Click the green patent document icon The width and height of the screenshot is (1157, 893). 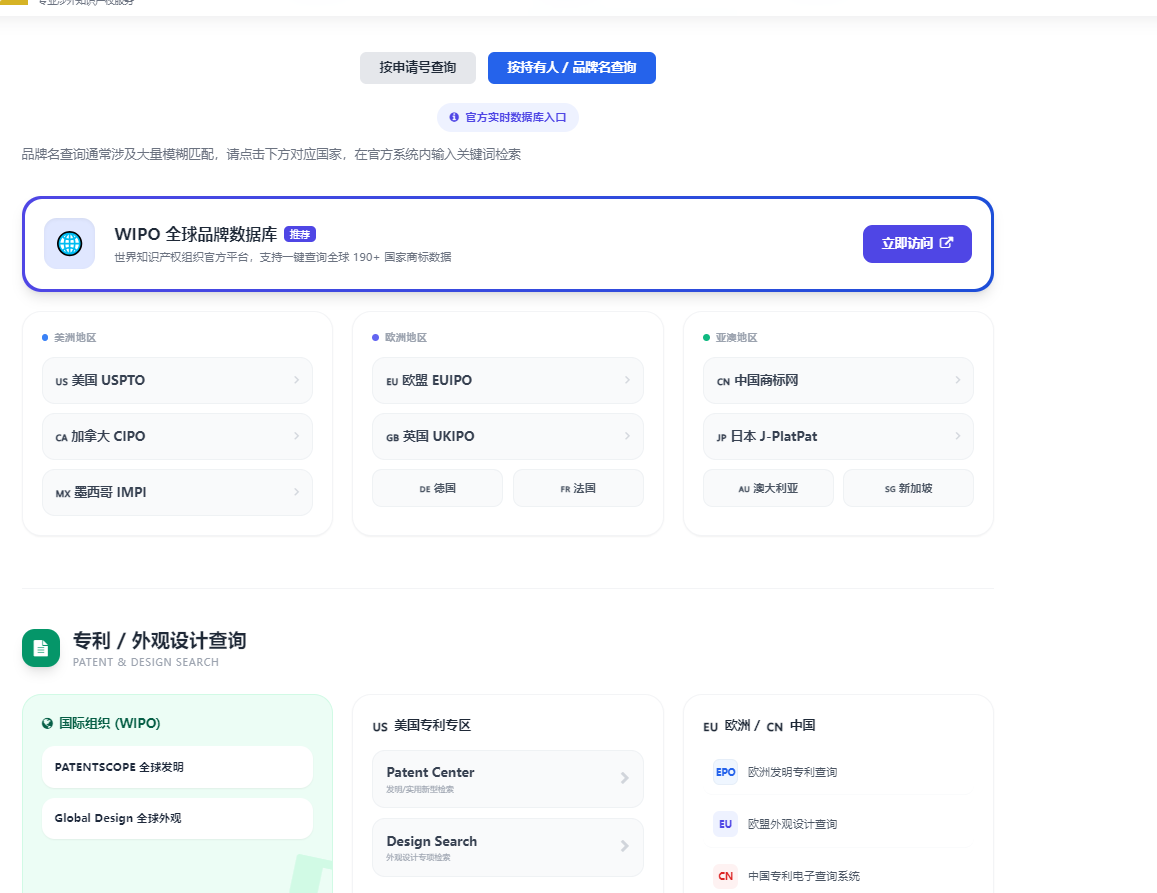click(x=41, y=647)
